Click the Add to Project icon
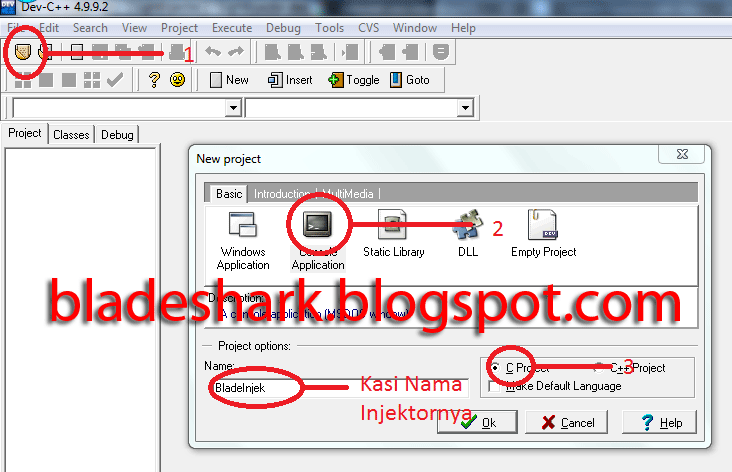The height and width of the screenshot is (472, 732). click(387, 52)
